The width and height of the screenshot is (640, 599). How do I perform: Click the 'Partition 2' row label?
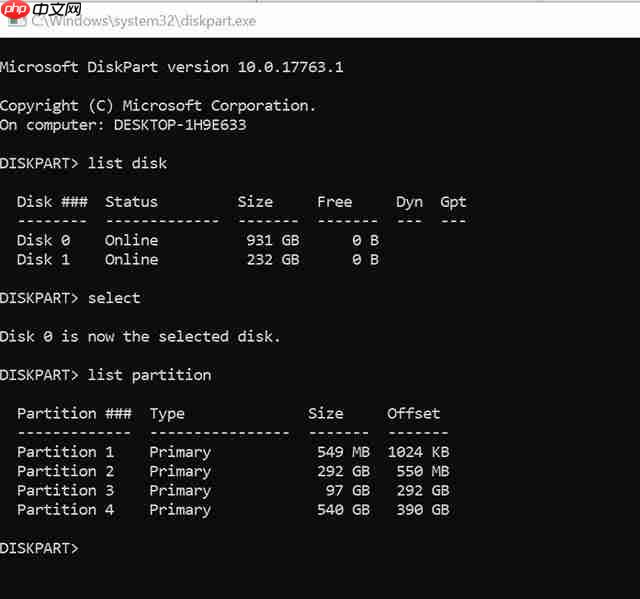coord(65,471)
